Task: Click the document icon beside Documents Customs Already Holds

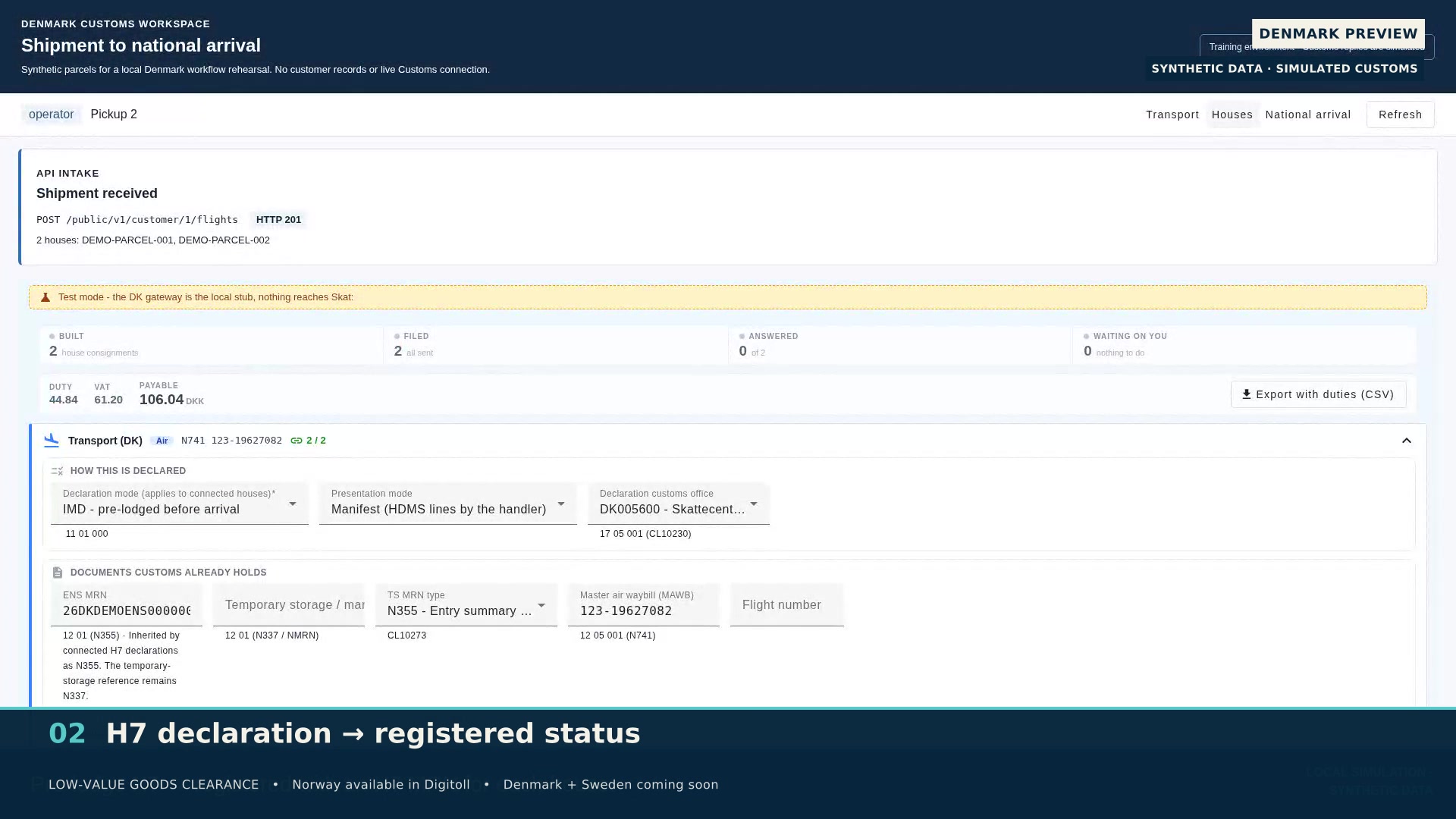Action: click(x=58, y=573)
